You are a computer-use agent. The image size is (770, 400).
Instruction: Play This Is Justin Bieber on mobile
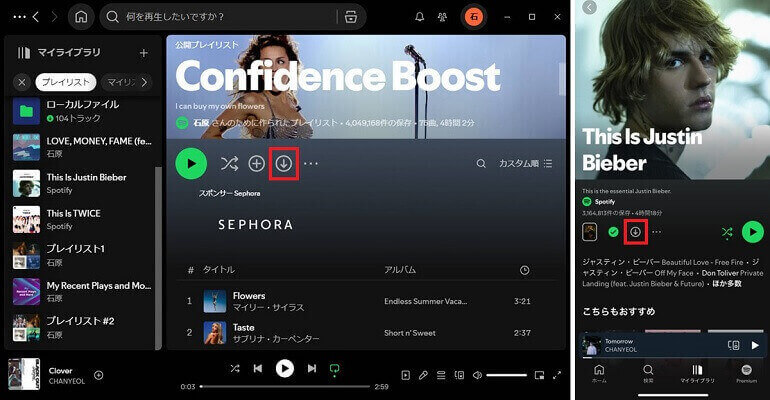(x=752, y=232)
